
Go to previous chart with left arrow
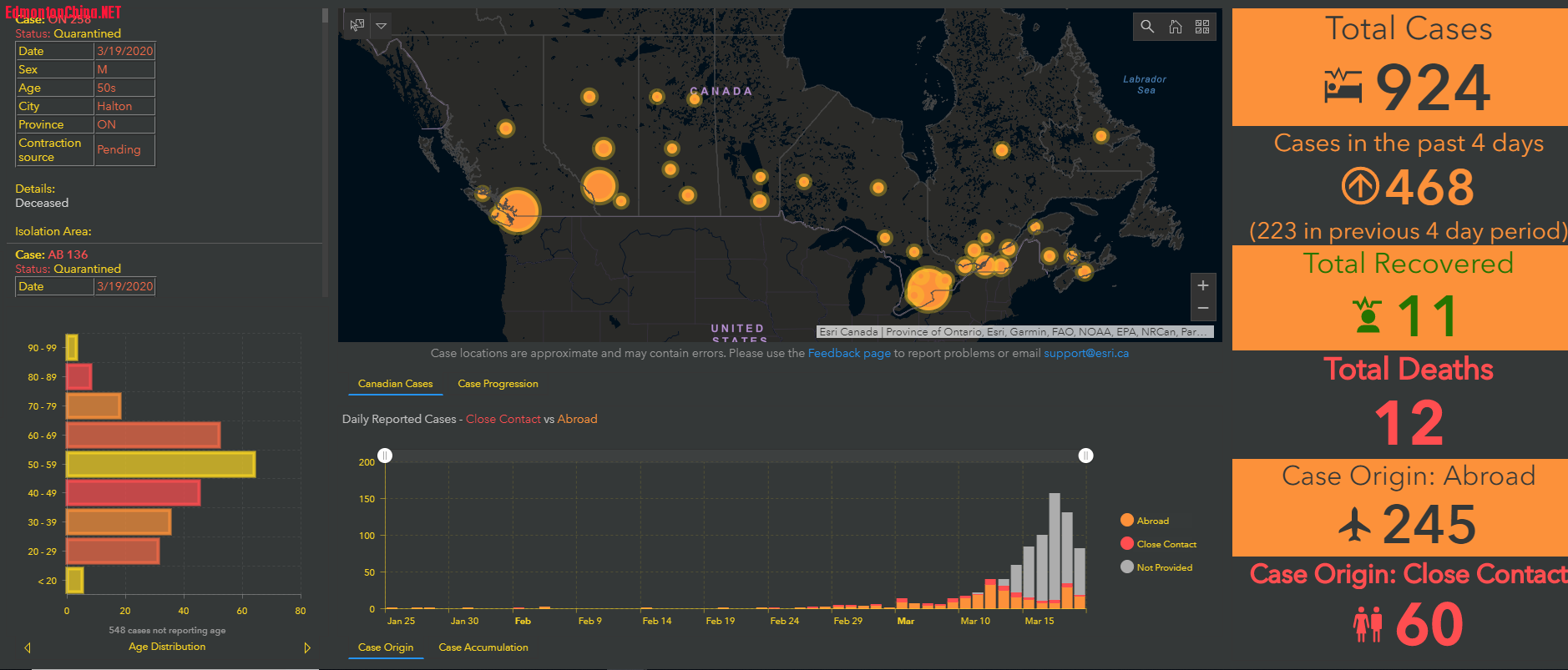[28, 647]
